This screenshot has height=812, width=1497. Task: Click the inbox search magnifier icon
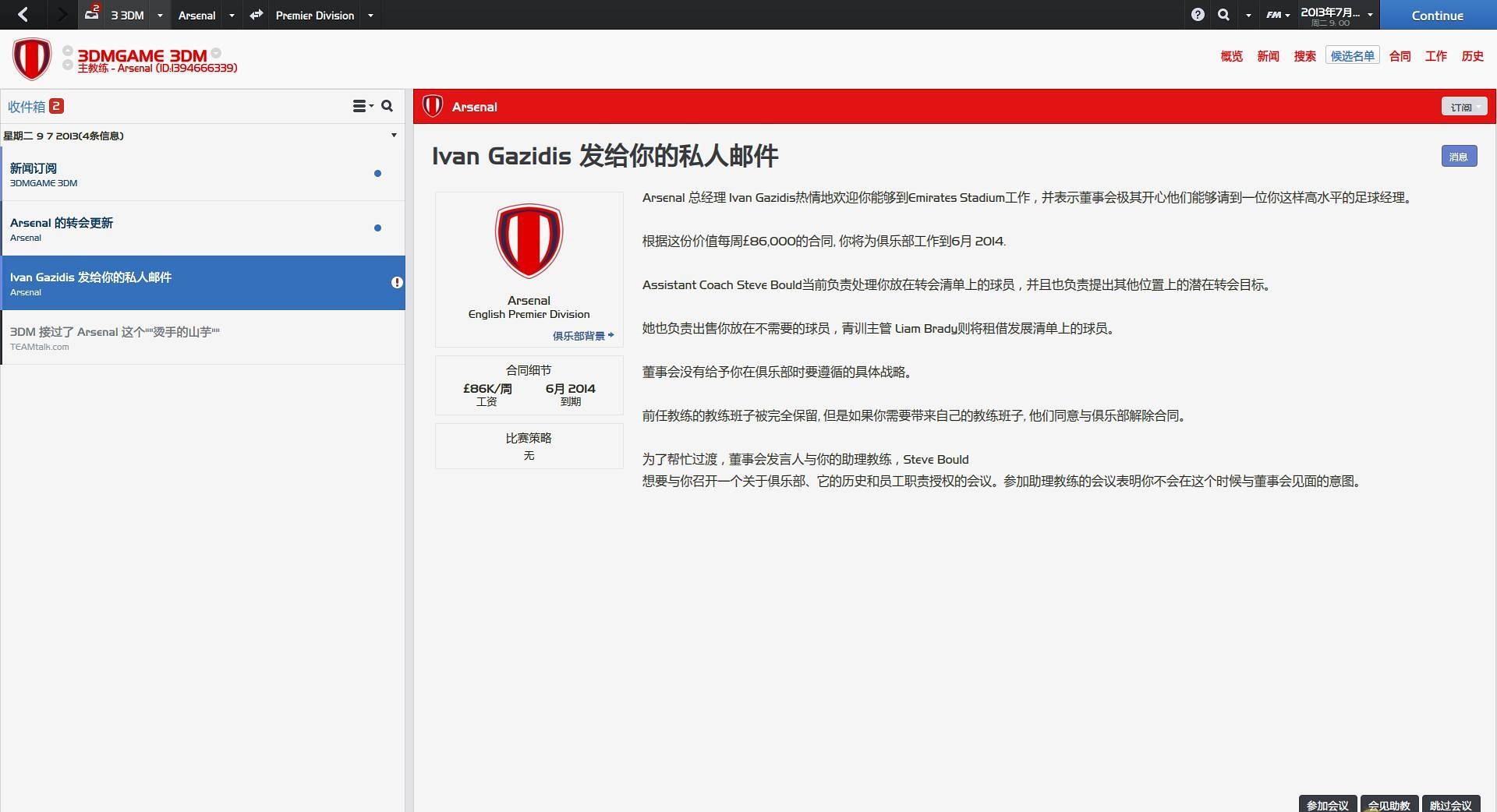[387, 106]
